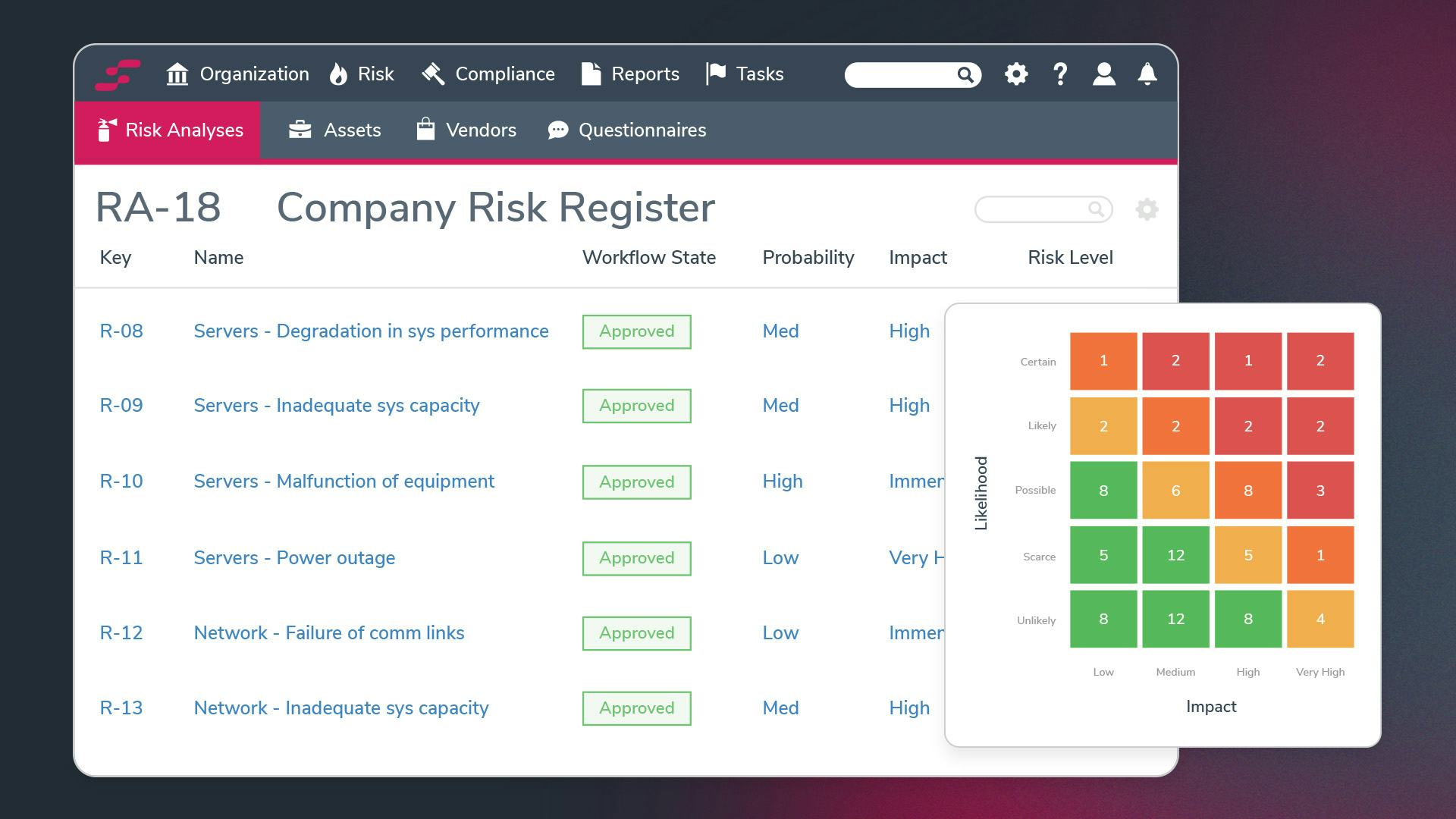
Task: Open the Compliance menu
Action: click(488, 74)
